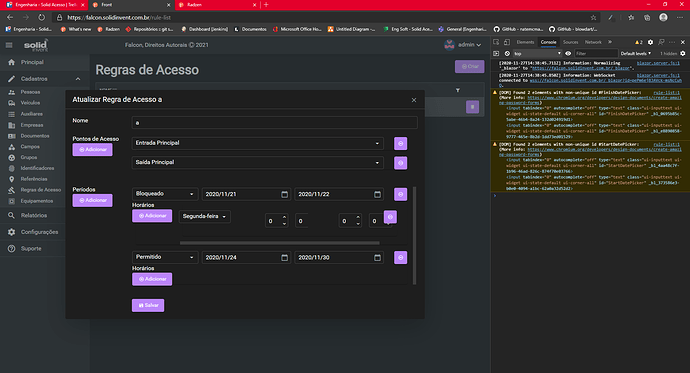690x373 pixels.
Task: Toggle device emulation in DevTools
Action: click(x=506, y=42)
